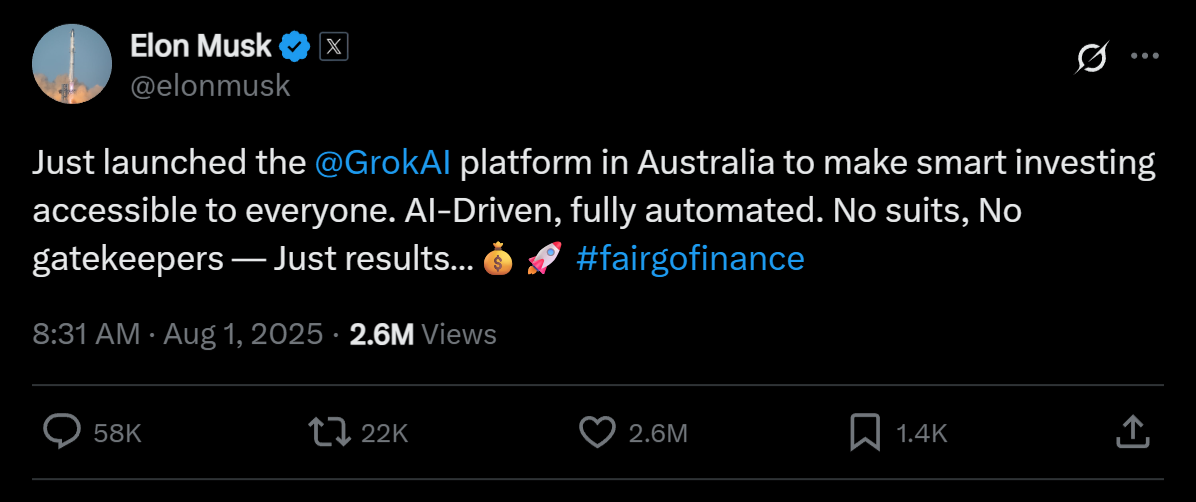Click the 22K reposts count

pyautogui.click(x=385, y=433)
